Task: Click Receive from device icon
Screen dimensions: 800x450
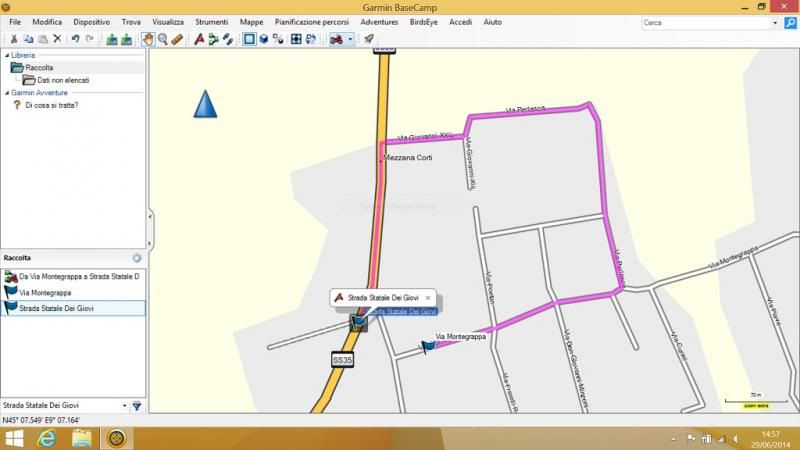Action: [x=127, y=39]
